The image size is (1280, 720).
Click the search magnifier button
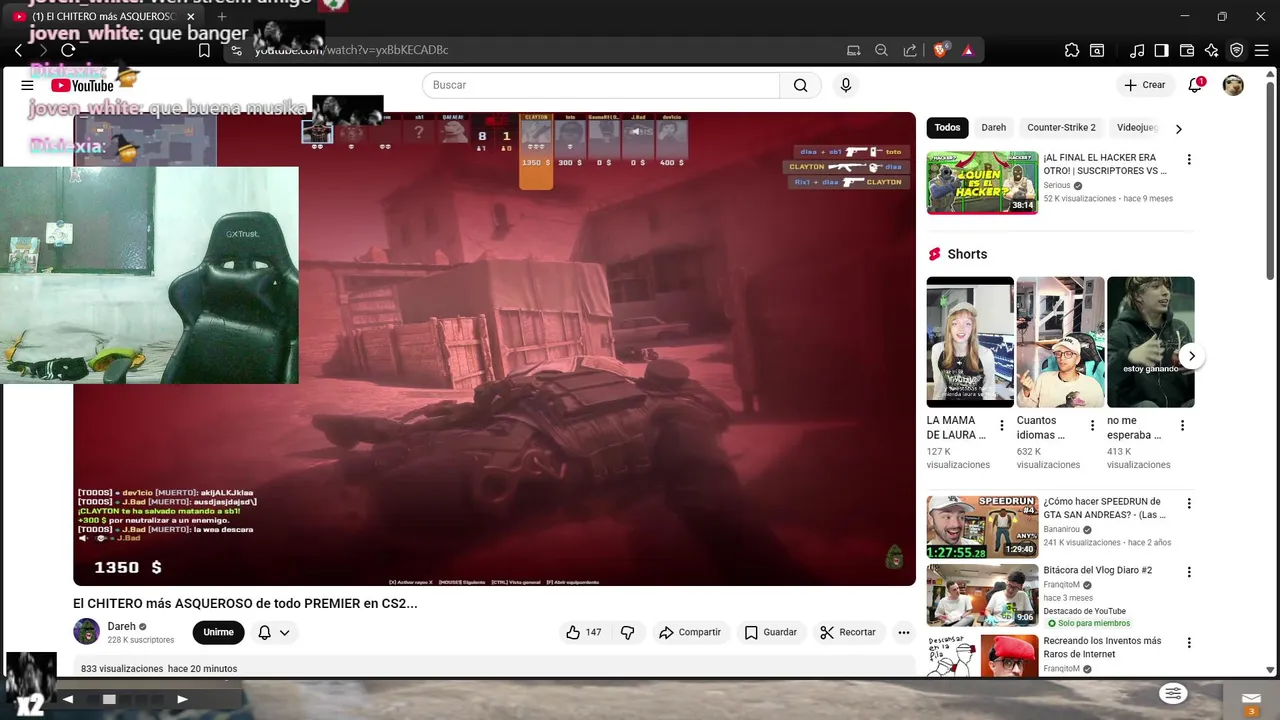click(x=800, y=85)
